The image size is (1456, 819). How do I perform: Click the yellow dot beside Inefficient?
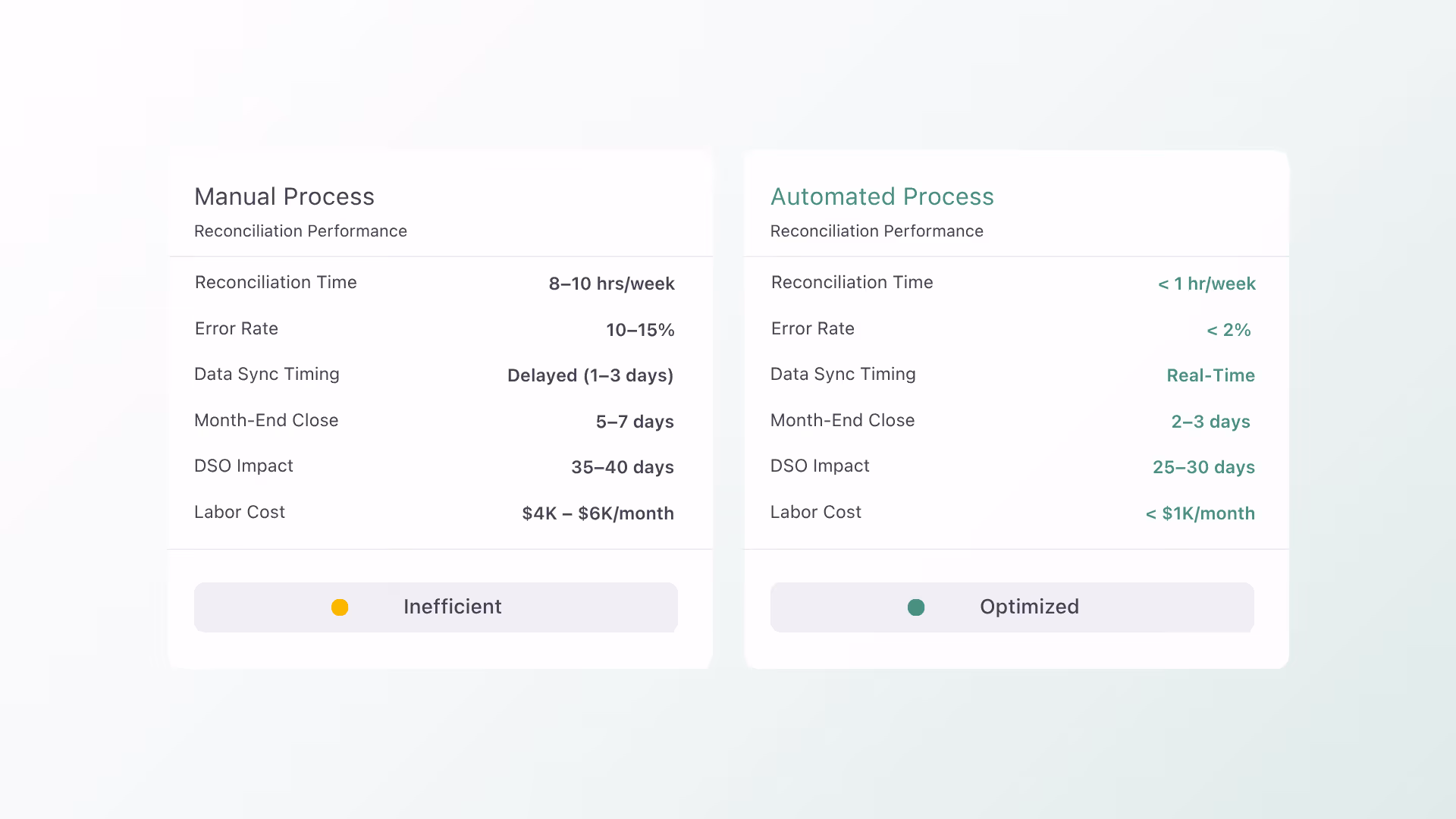340,607
